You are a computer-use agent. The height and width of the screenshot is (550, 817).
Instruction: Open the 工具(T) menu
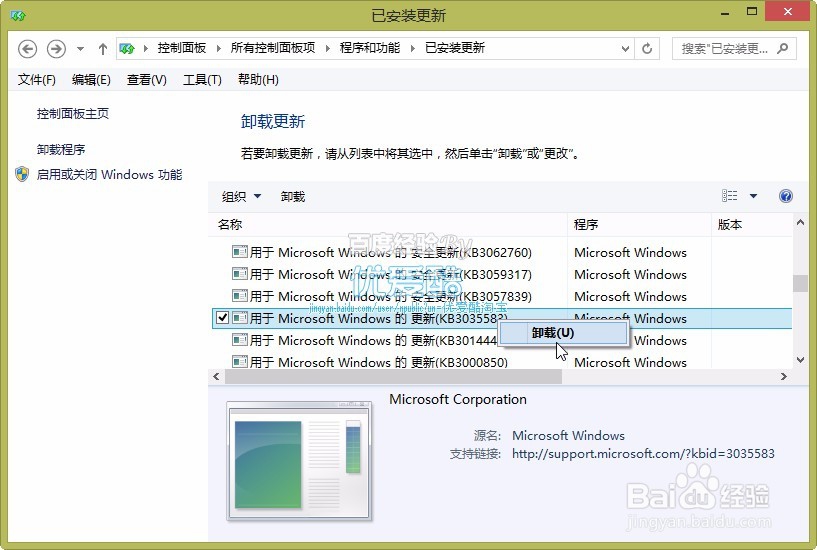[x=202, y=80]
